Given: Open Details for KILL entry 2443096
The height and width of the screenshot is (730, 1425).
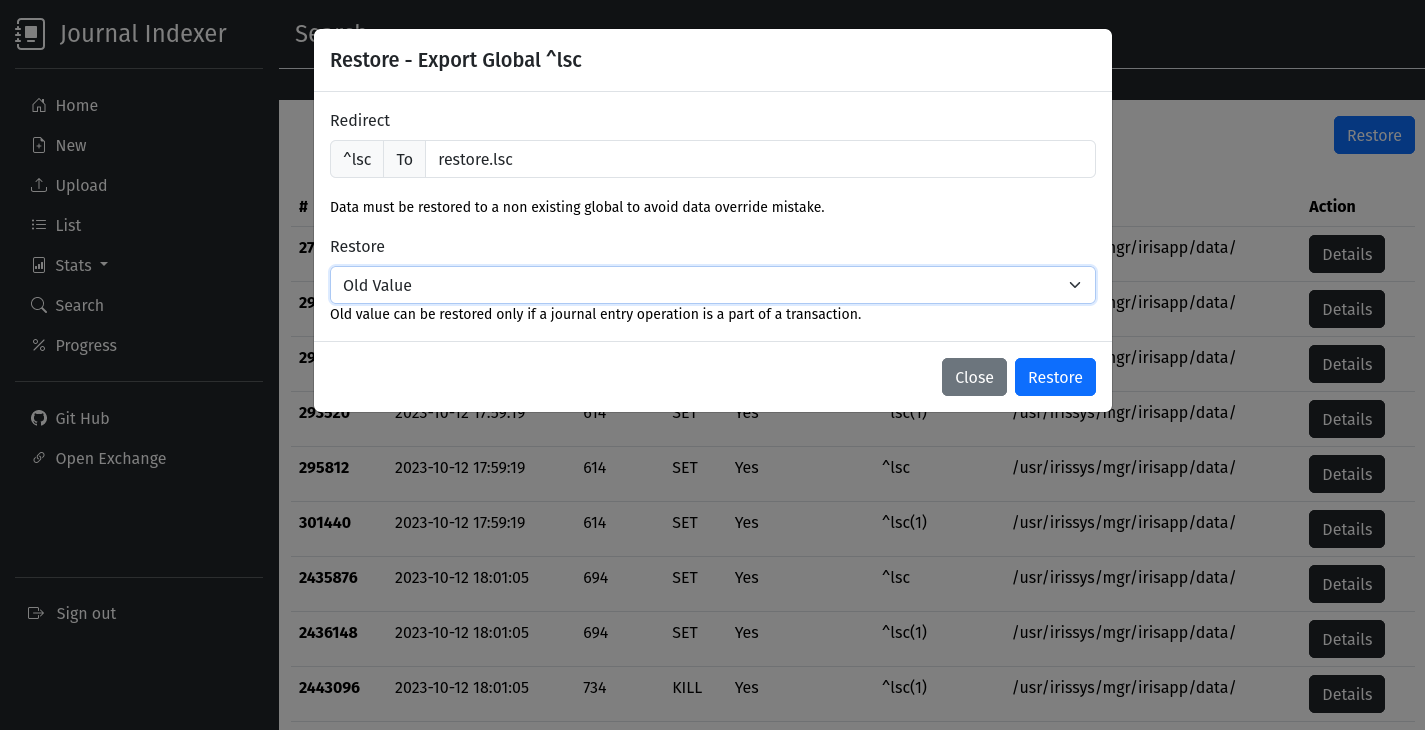Looking at the screenshot, I should pos(1346,694).
